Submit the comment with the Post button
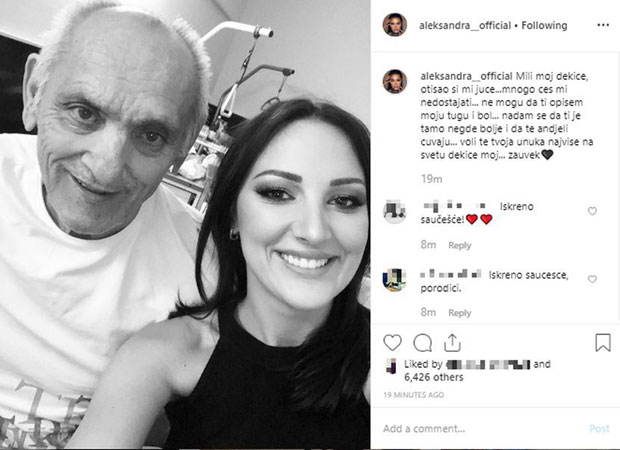This screenshot has width=620, height=450. [599, 429]
